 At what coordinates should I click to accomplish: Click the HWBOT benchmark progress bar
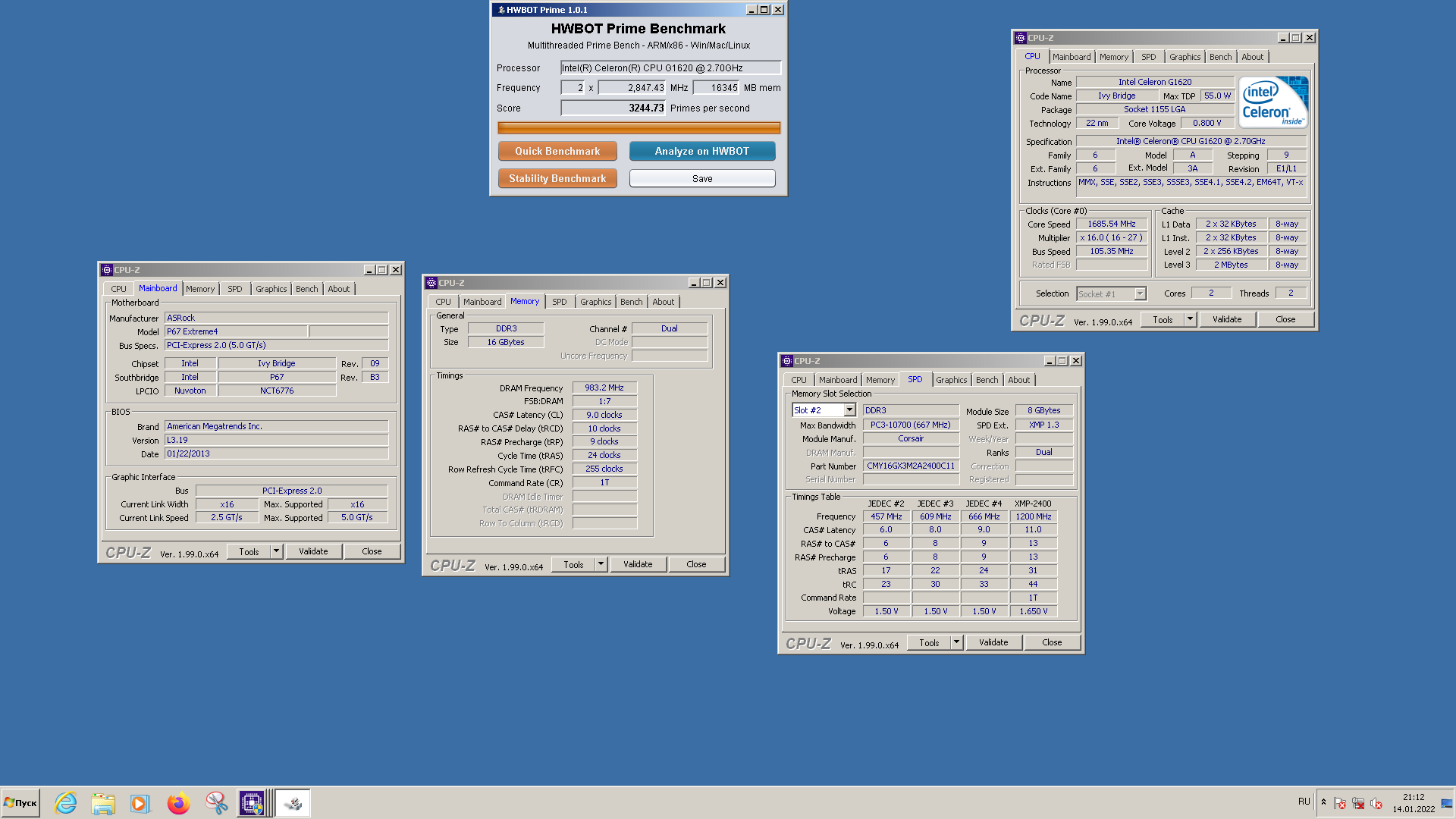click(x=639, y=127)
